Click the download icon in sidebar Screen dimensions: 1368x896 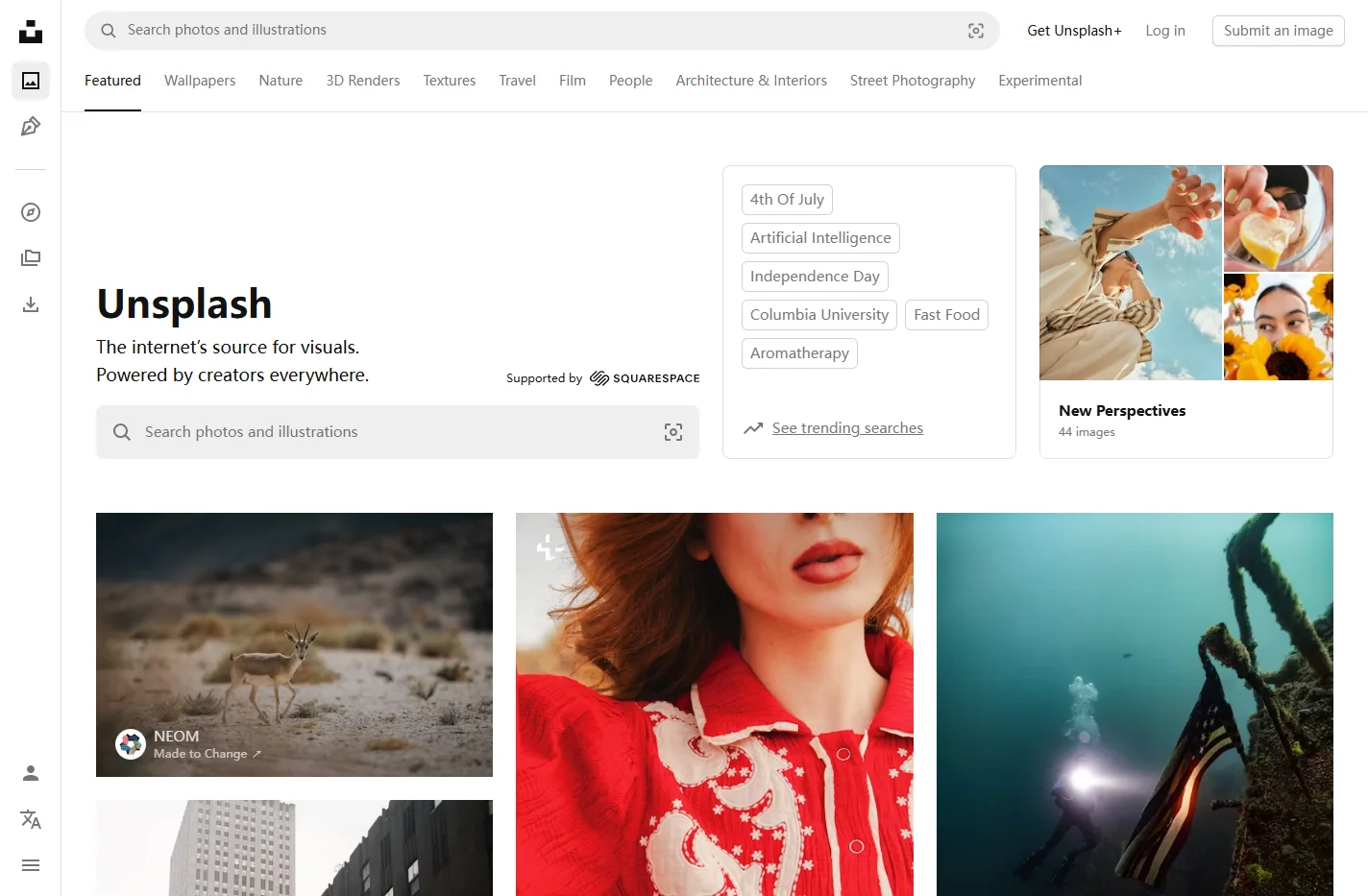point(31,304)
